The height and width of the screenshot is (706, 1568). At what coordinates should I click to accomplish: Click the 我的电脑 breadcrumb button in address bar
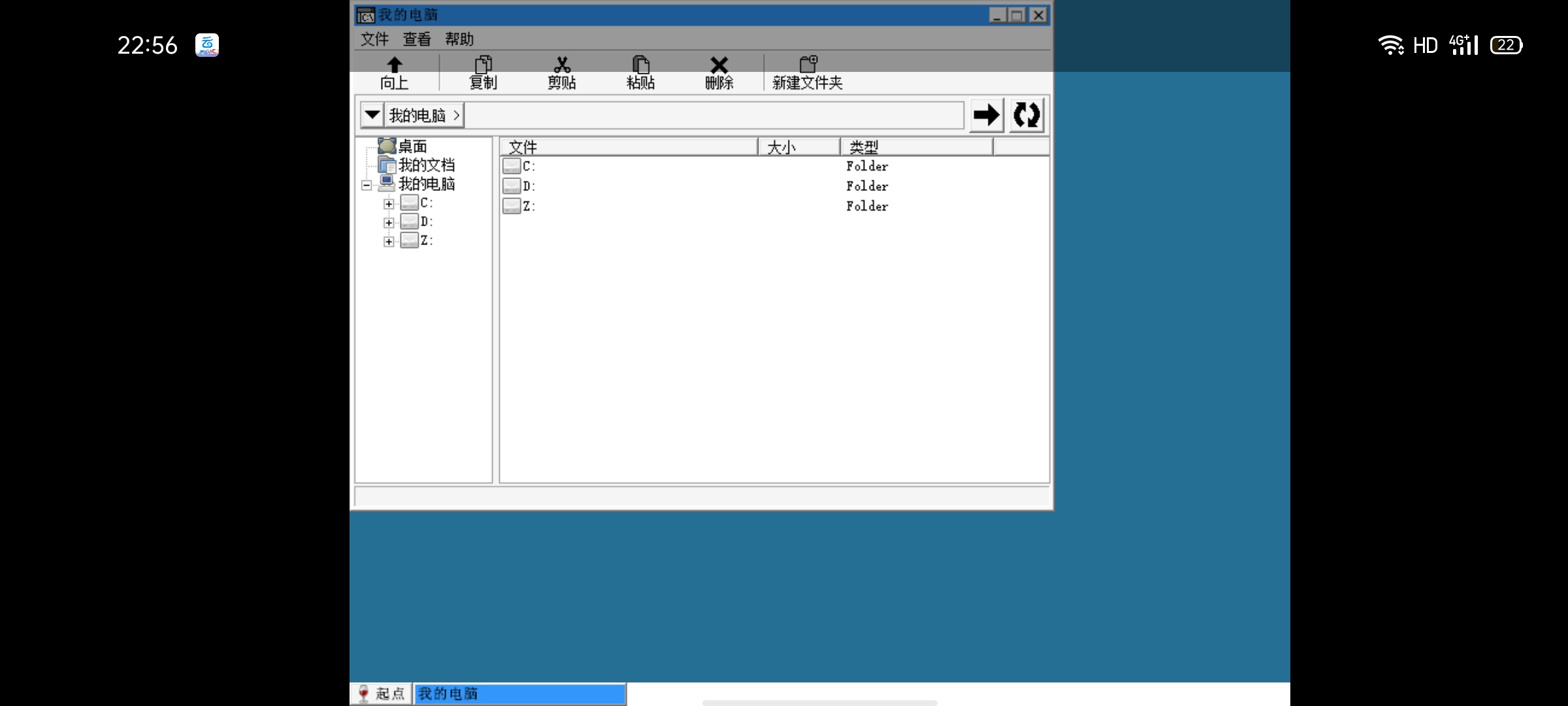point(424,115)
